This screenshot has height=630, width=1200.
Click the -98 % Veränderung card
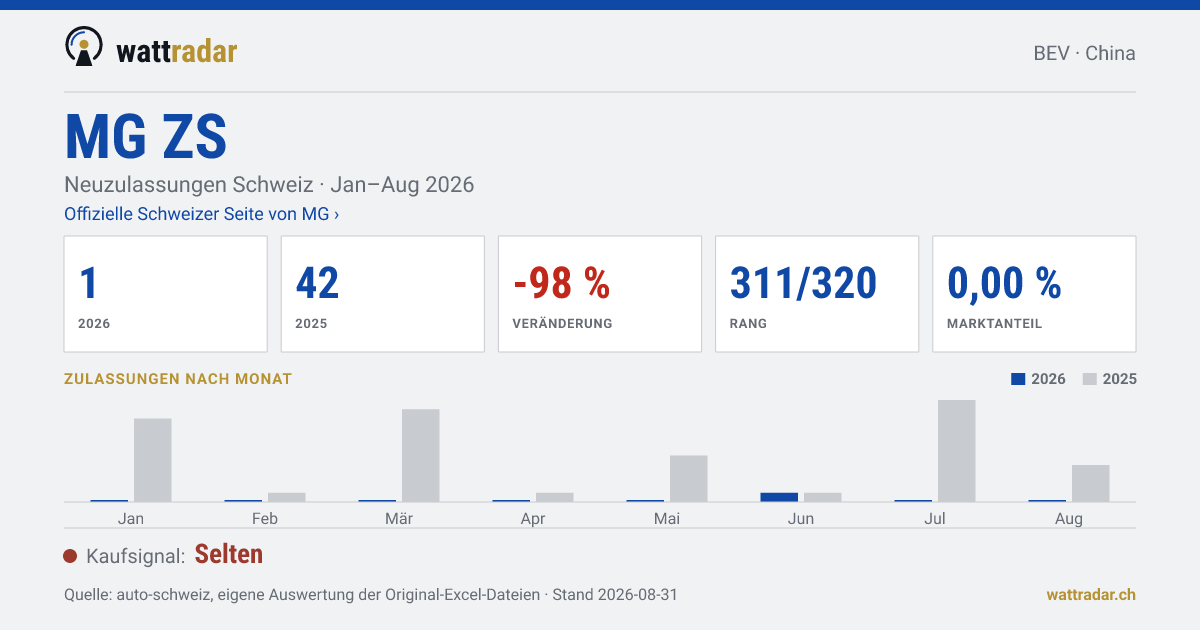click(x=600, y=294)
